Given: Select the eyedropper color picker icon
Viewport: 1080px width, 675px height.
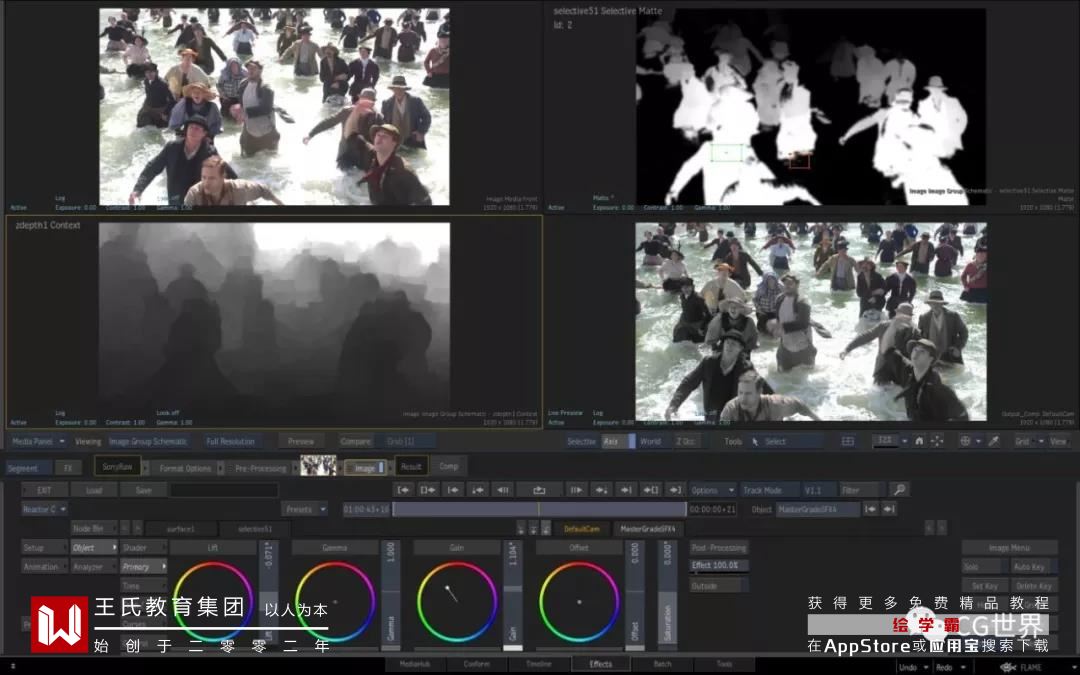Looking at the screenshot, I should tap(993, 441).
